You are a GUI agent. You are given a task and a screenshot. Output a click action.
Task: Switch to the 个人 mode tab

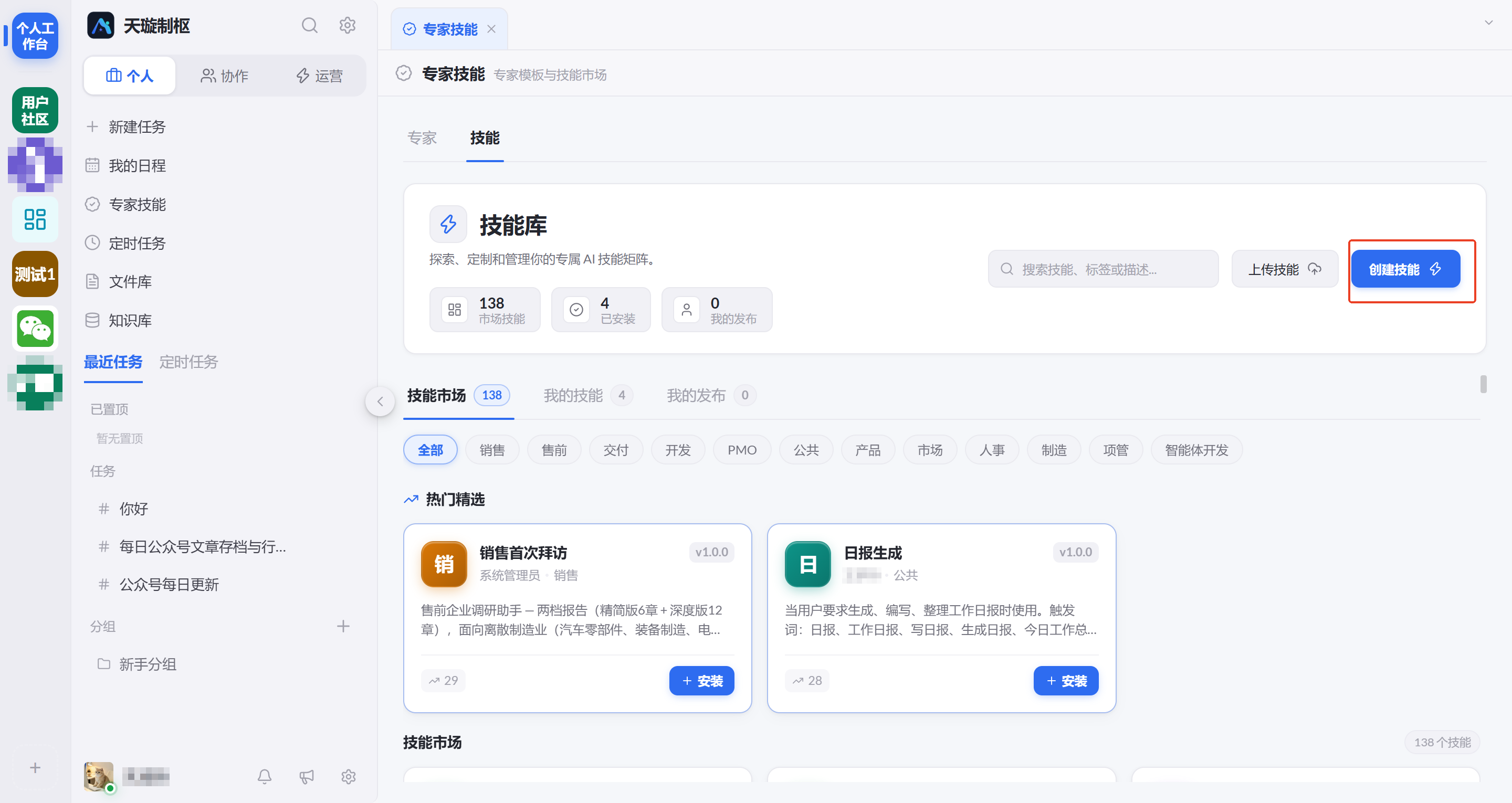130,76
